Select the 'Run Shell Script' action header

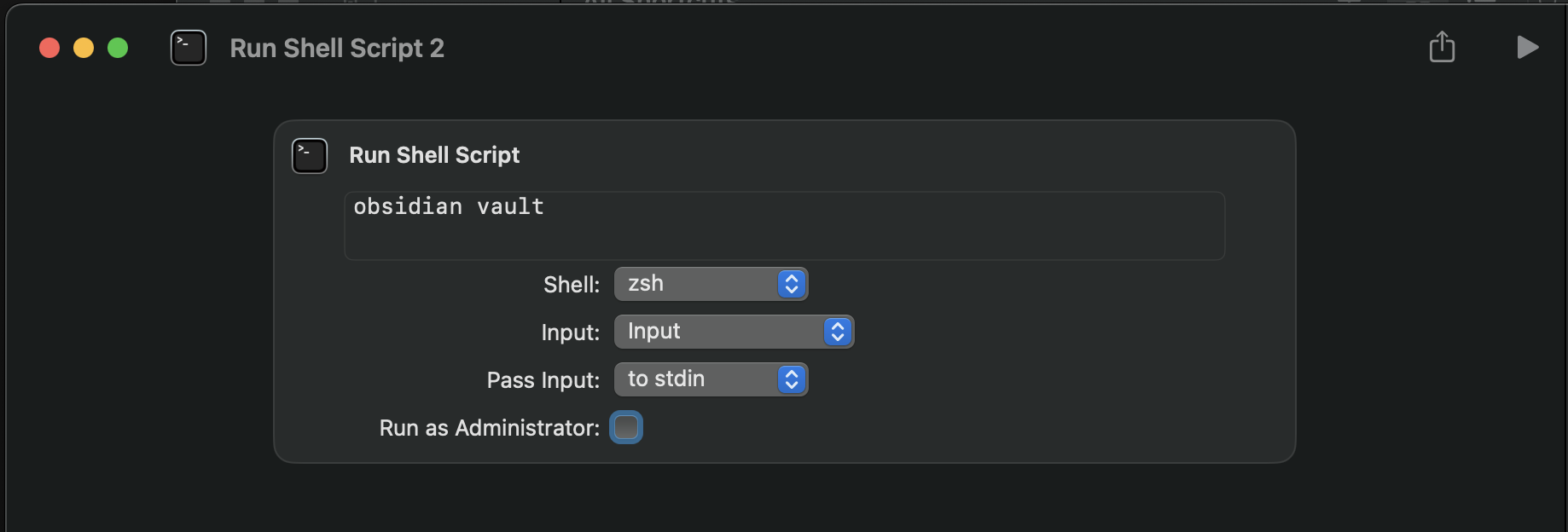(x=434, y=155)
